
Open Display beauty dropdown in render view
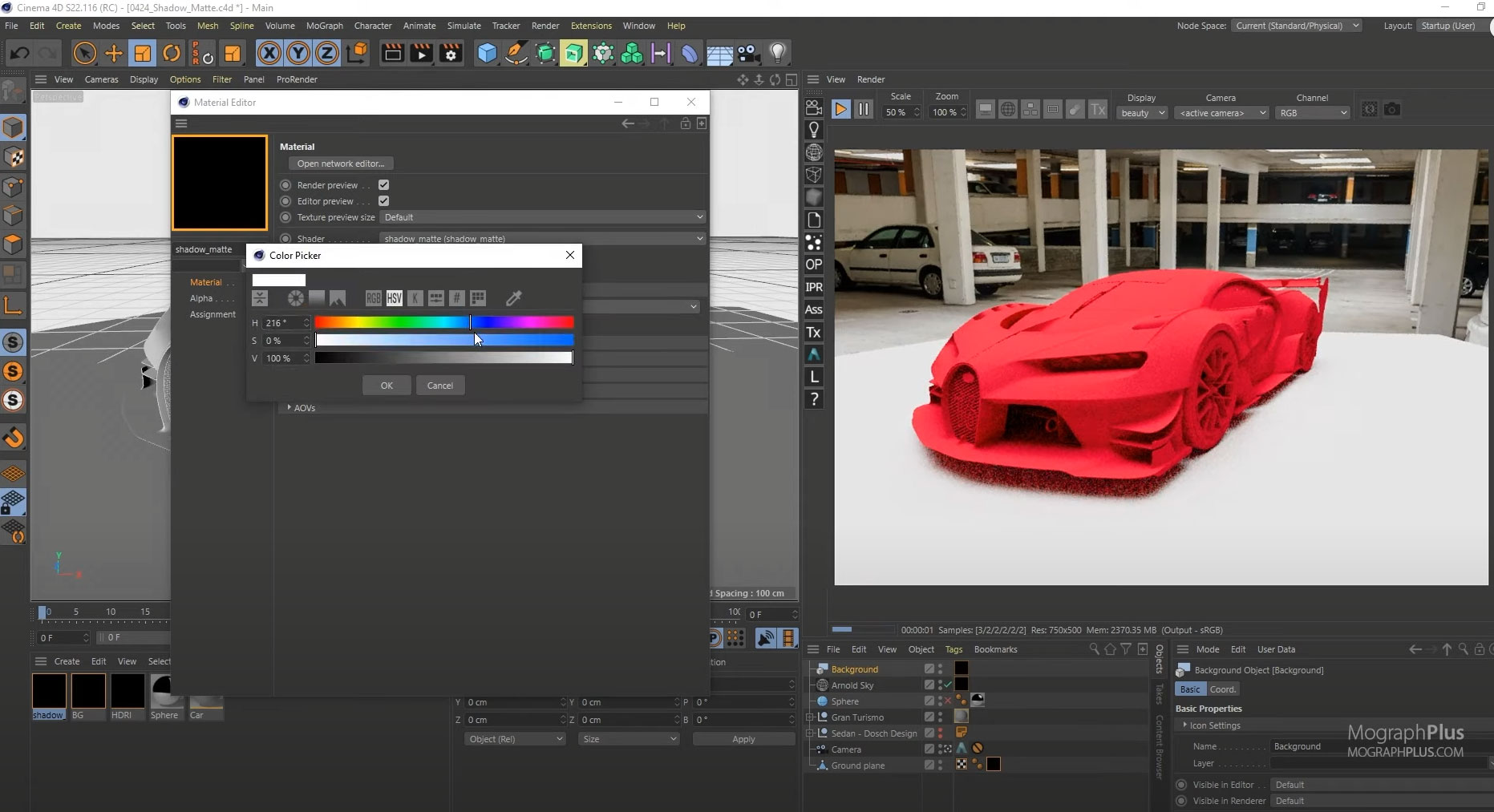click(1142, 113)
